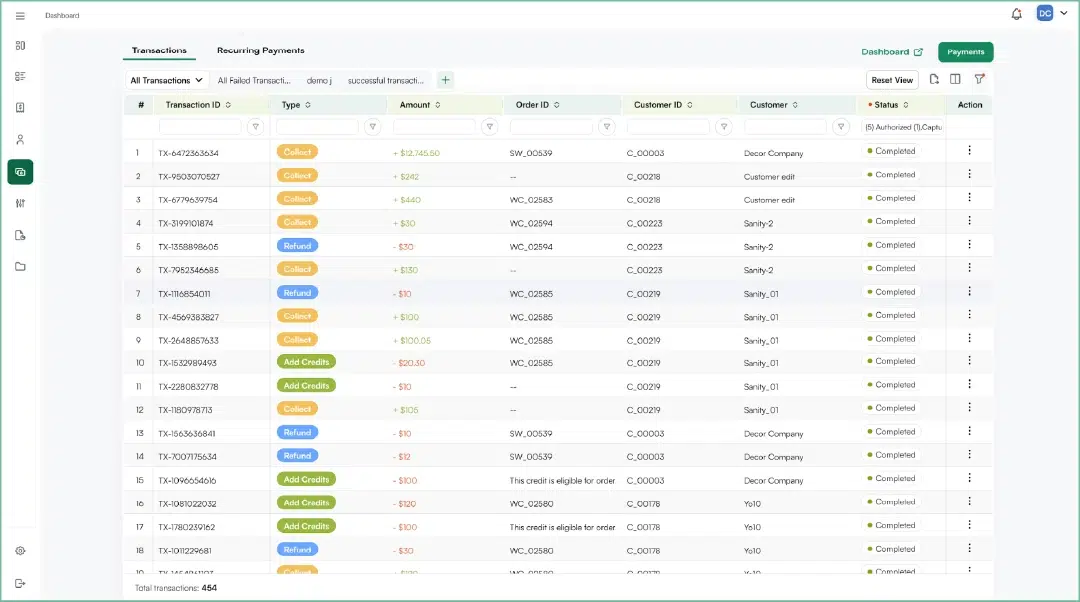Click the logout icon at sidebar bottom
The image size is (1080, 602).
tap(20, 583)
